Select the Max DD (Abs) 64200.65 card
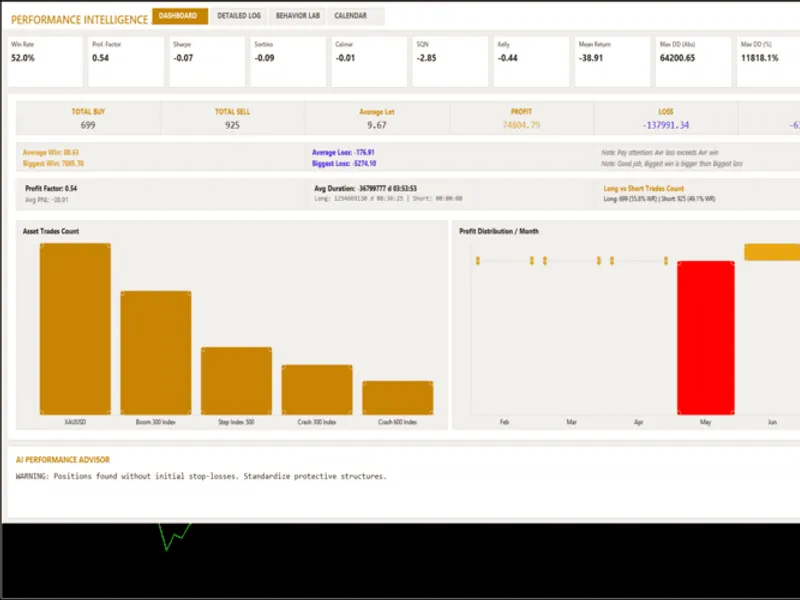This screenshot has height=600, width=800. tap(694, 61)
